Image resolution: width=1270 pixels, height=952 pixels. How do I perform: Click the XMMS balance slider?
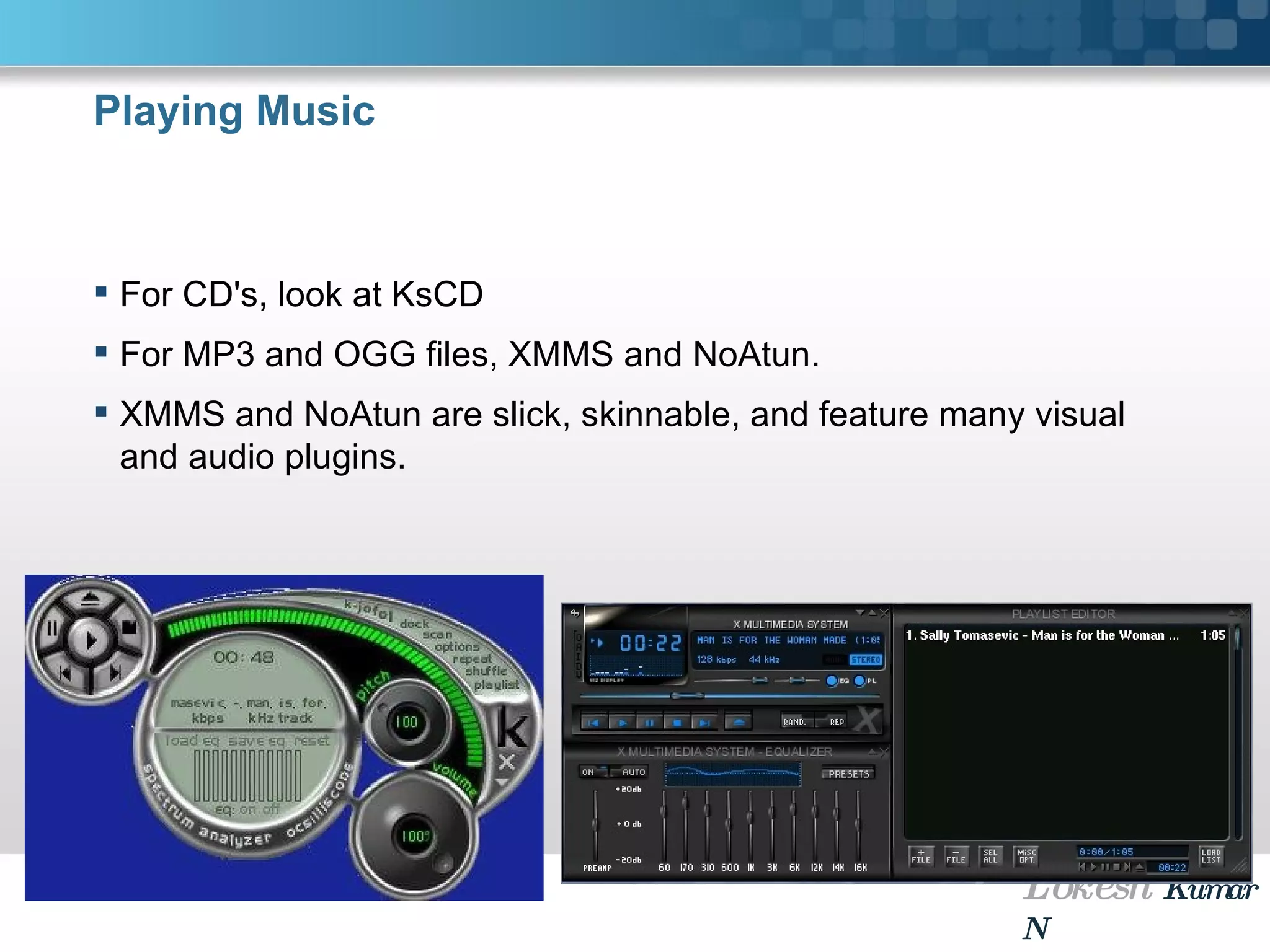tap(797, 681)
